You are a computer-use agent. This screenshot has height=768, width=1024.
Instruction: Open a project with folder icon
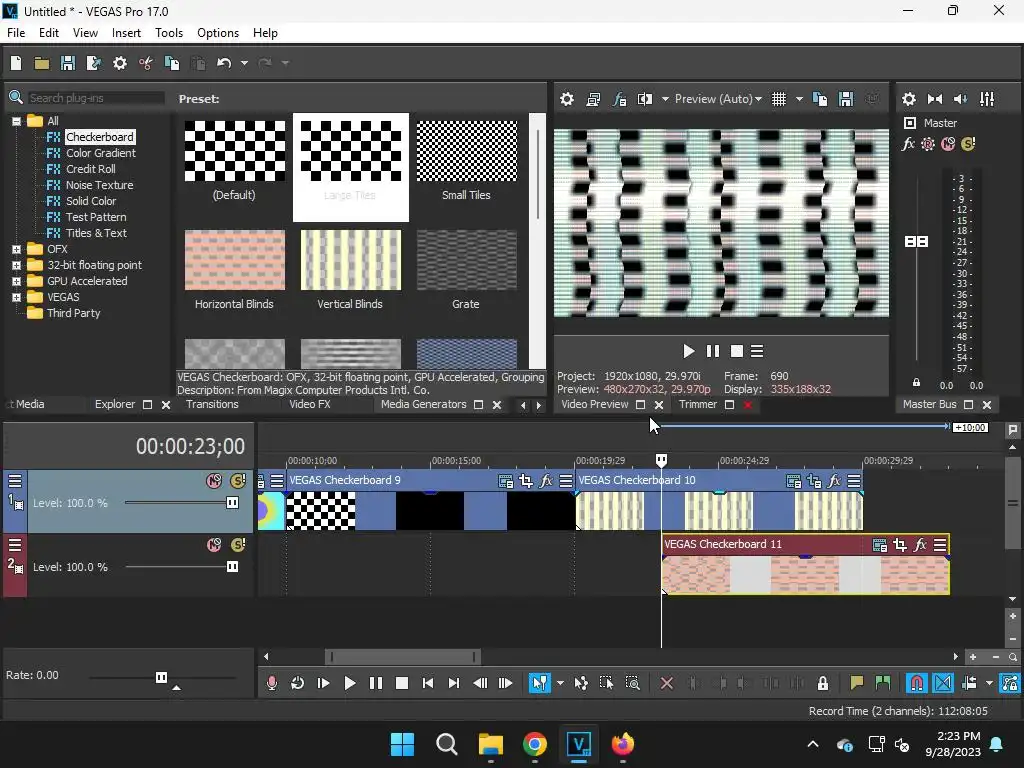click(42, 63)
